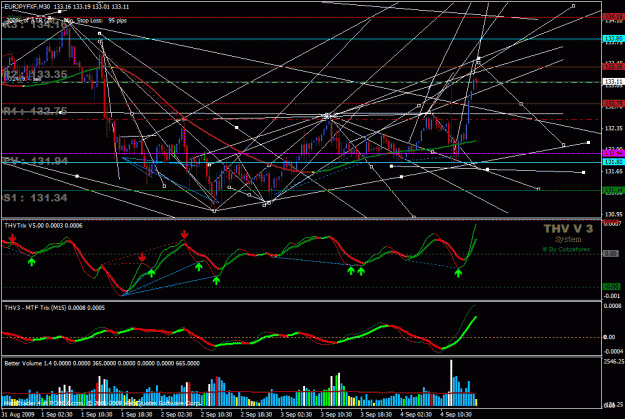Select the tallest white bar in Better Volume
Viewport: 625px width, 419px height.
point(451,383)
